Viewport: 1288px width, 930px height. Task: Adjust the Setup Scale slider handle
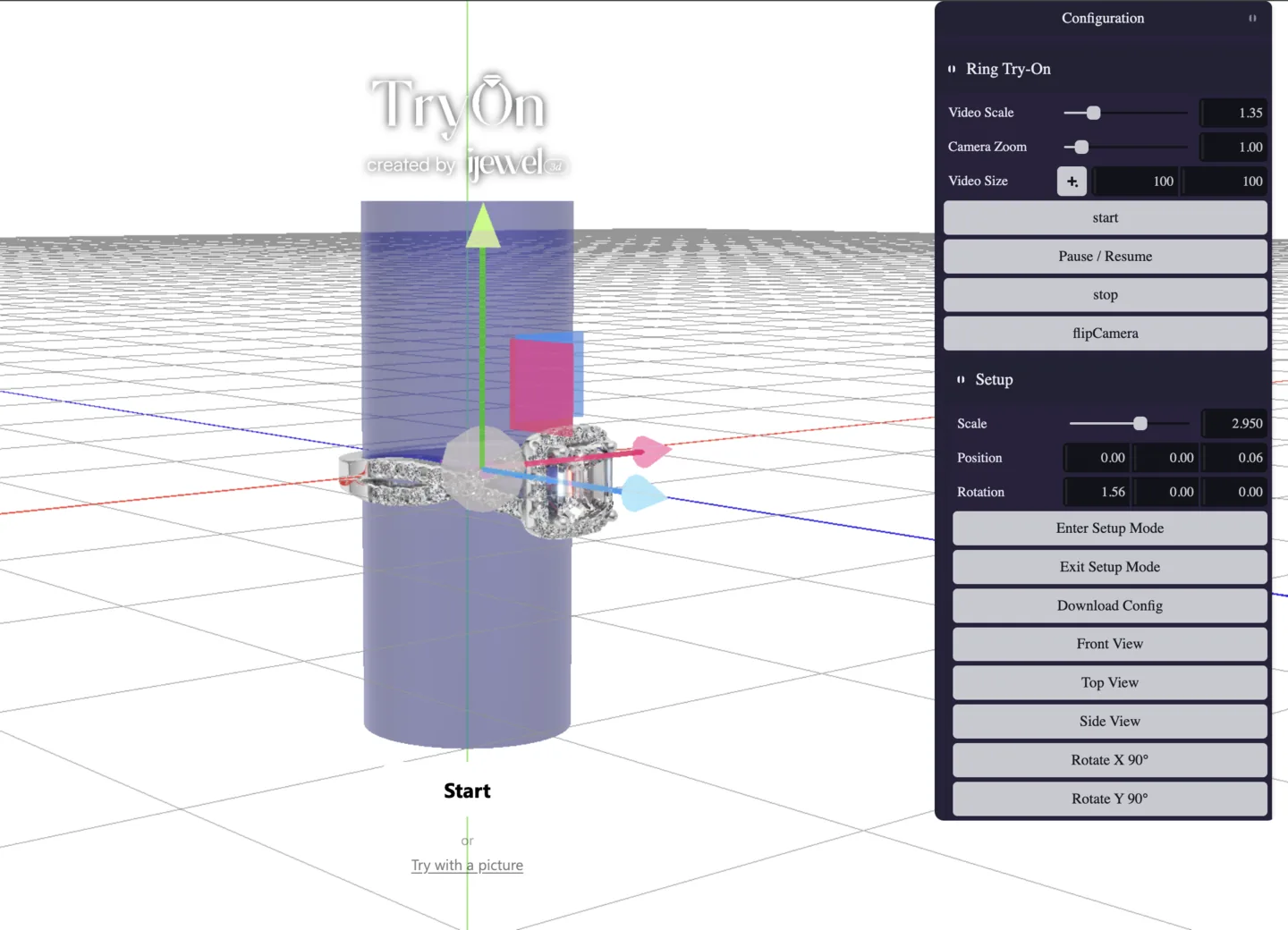(x=1140, y=424)
